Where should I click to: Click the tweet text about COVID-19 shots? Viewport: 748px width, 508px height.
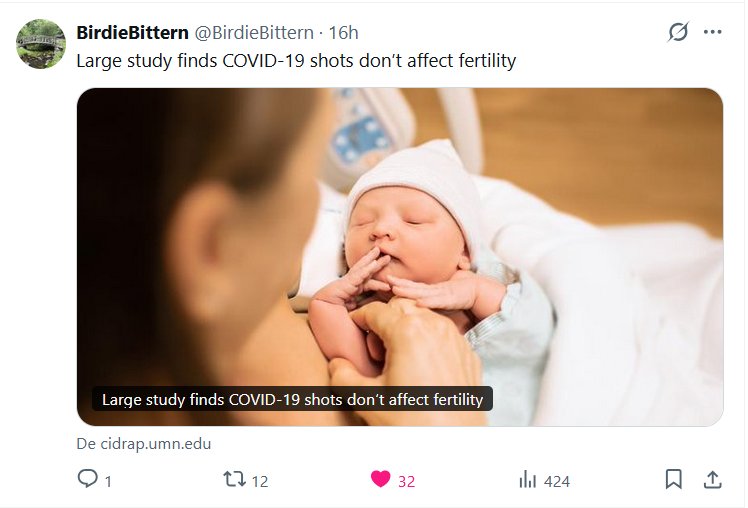coord(296,60)
